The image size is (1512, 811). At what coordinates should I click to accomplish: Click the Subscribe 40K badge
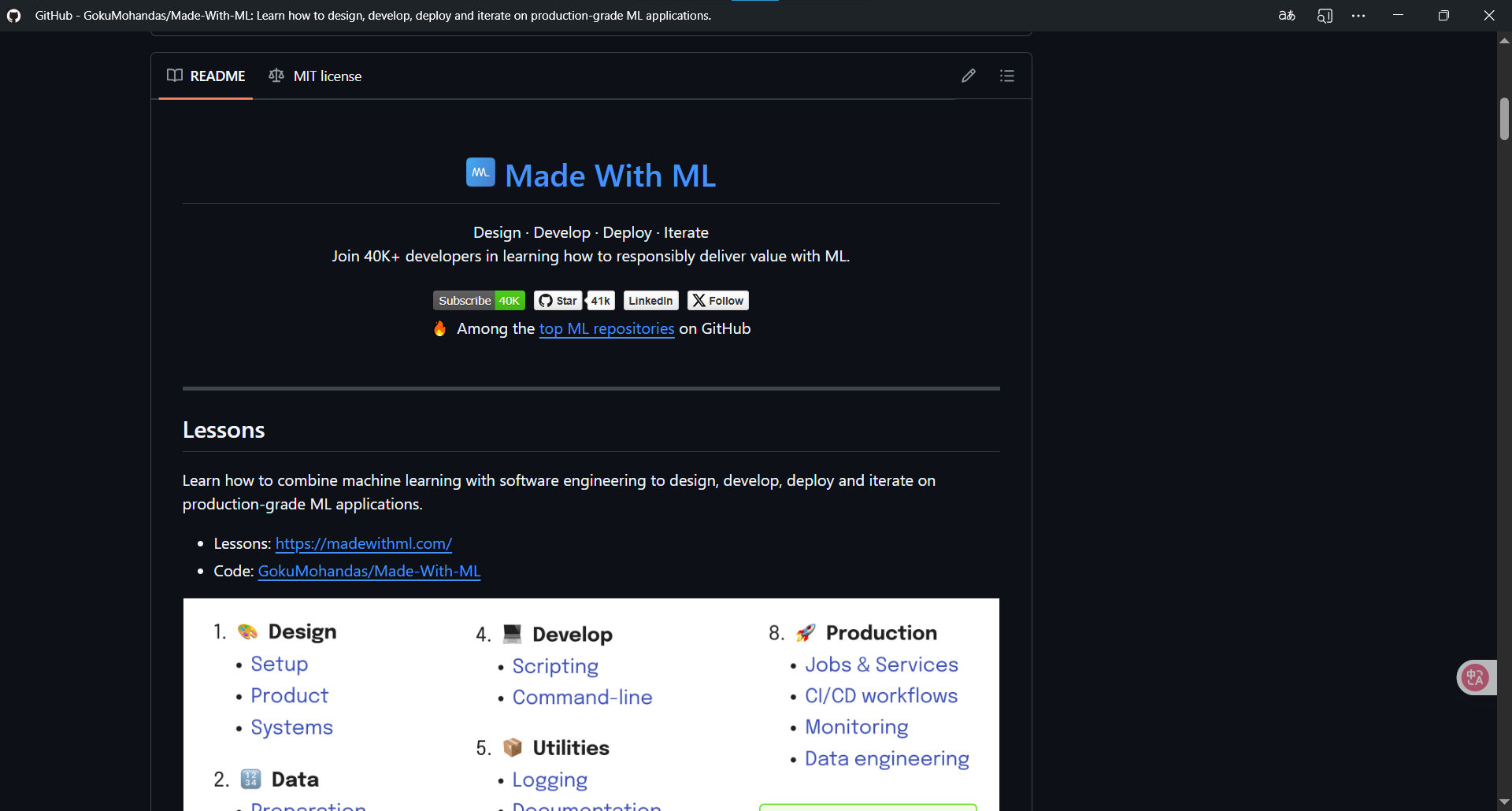(x=479, y=301)
